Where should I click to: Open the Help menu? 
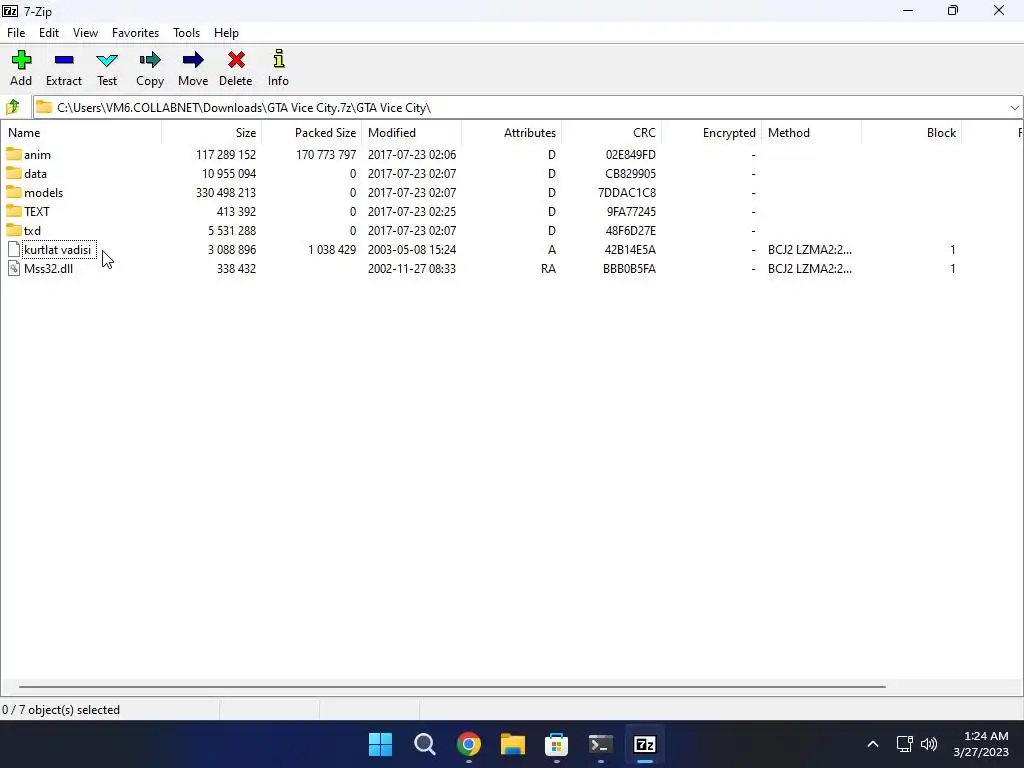point(226,33)
